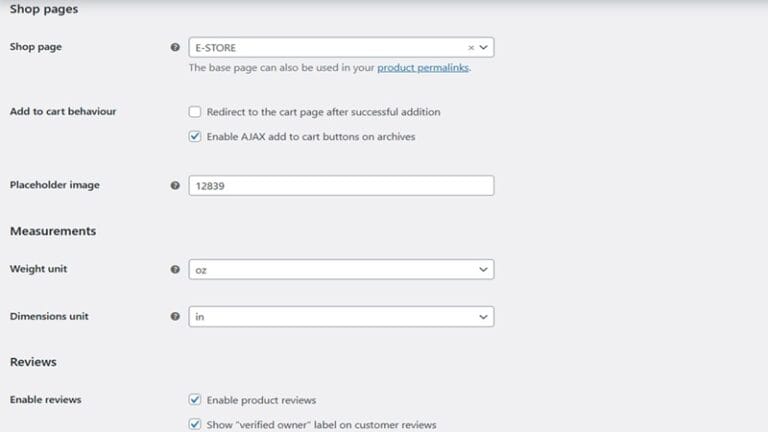The height and width of the screenshot is (432, 768).
Task: Click the "Add to cart behaviour" label
Action: coord(63,112)
